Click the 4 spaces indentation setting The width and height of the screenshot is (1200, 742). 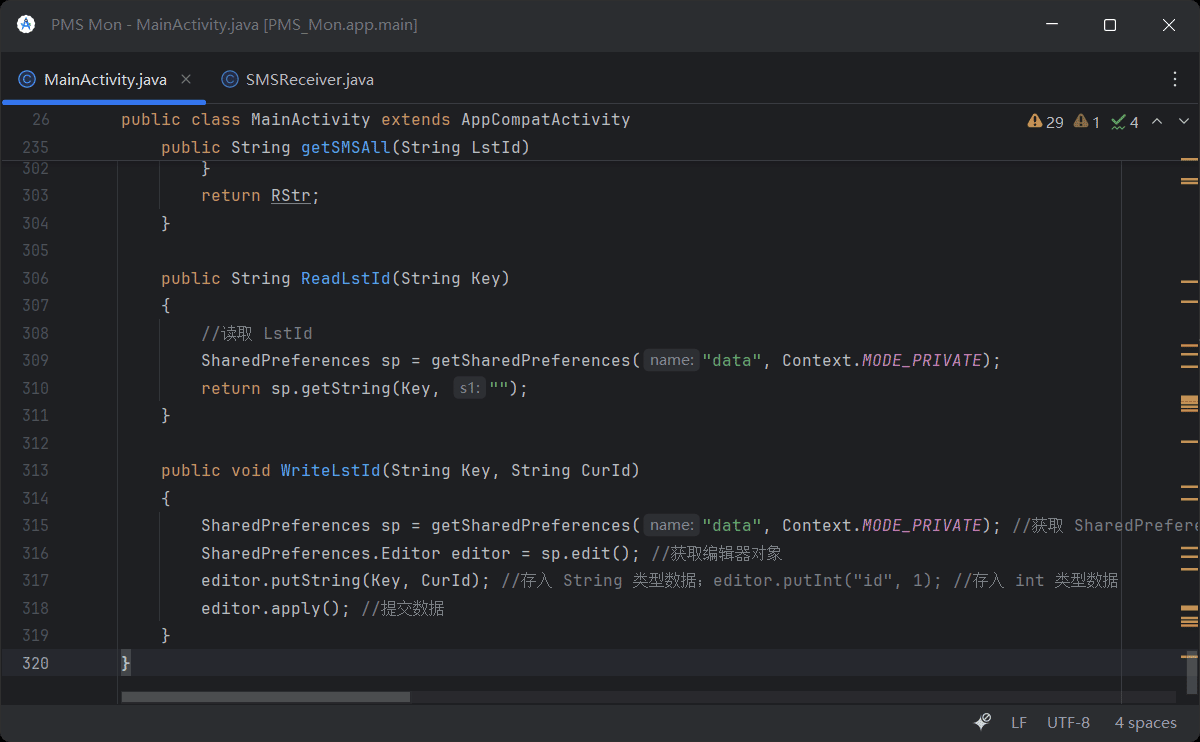[1145, 722]
